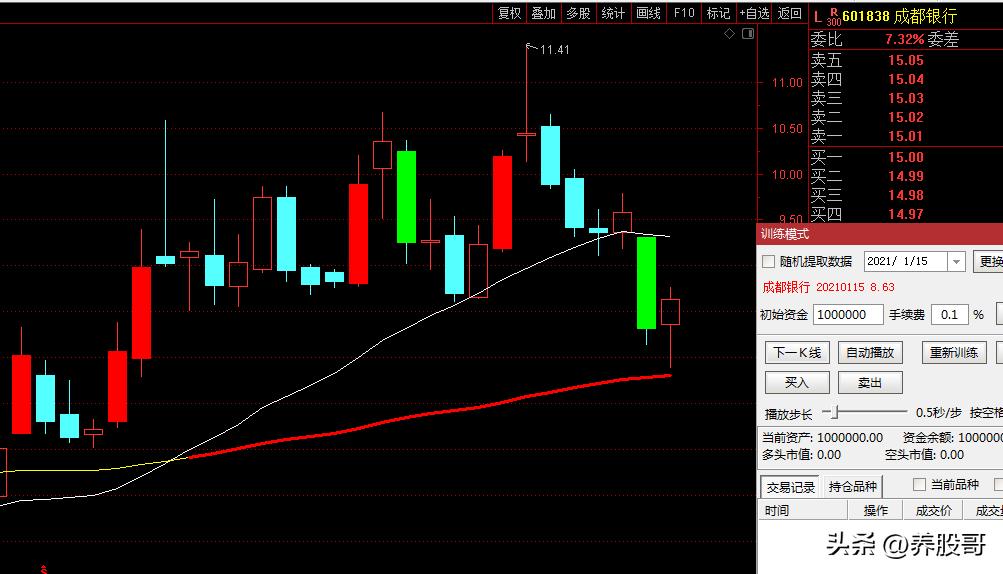Viewport: 1003px width, 574px height.
Task: Click 返回 to go back
Action: point(790,13)
